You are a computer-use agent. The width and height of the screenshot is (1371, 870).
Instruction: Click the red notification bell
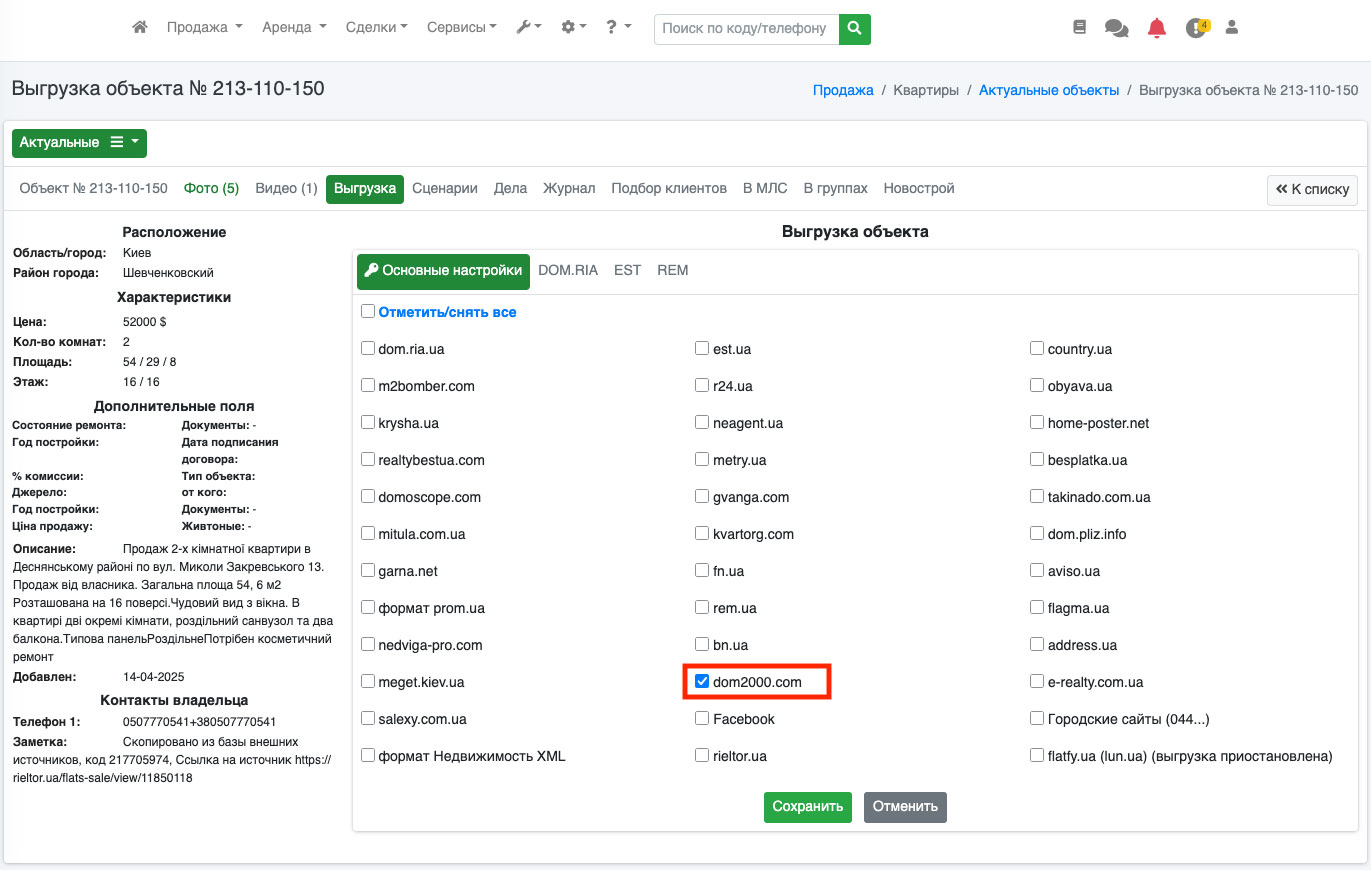[1156, 28]
